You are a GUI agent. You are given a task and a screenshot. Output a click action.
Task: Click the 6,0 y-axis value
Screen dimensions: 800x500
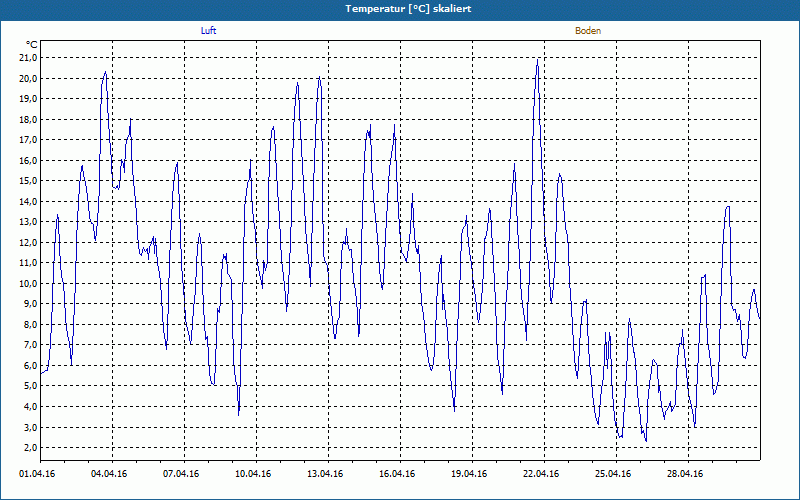(30, 365)
